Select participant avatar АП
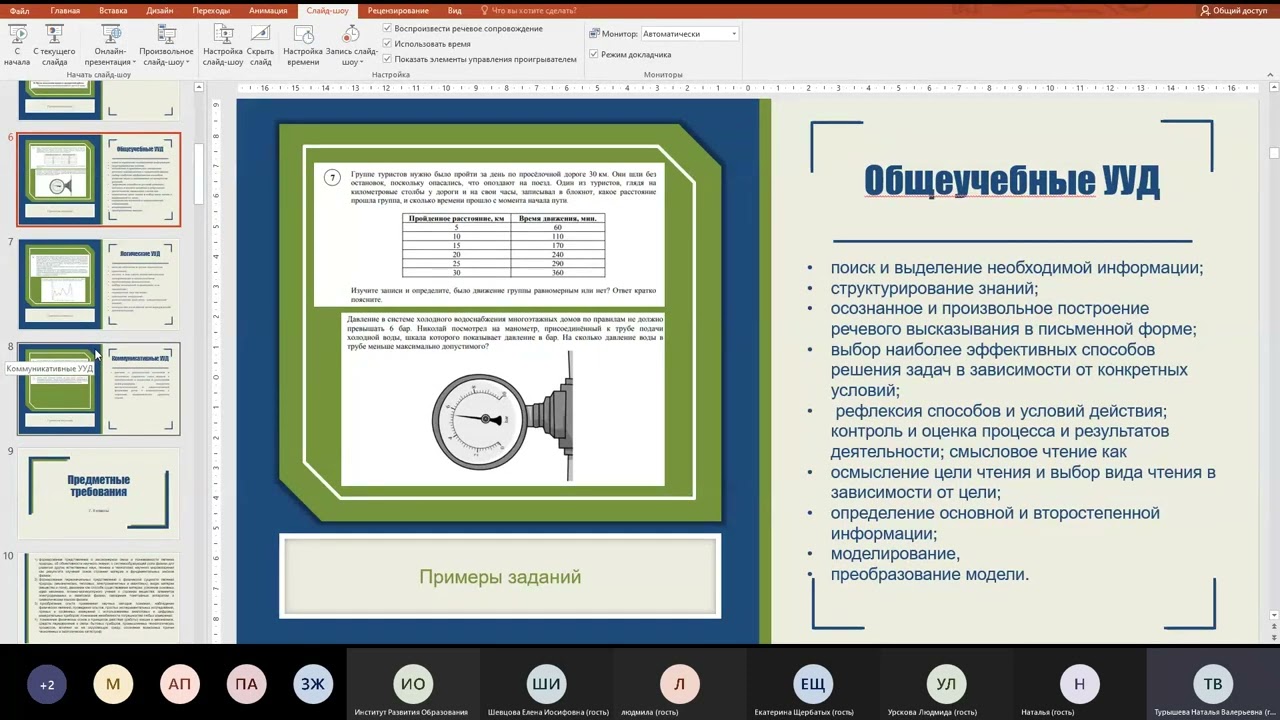This screenshot has height=720, width=1280. tap(180, 684)
